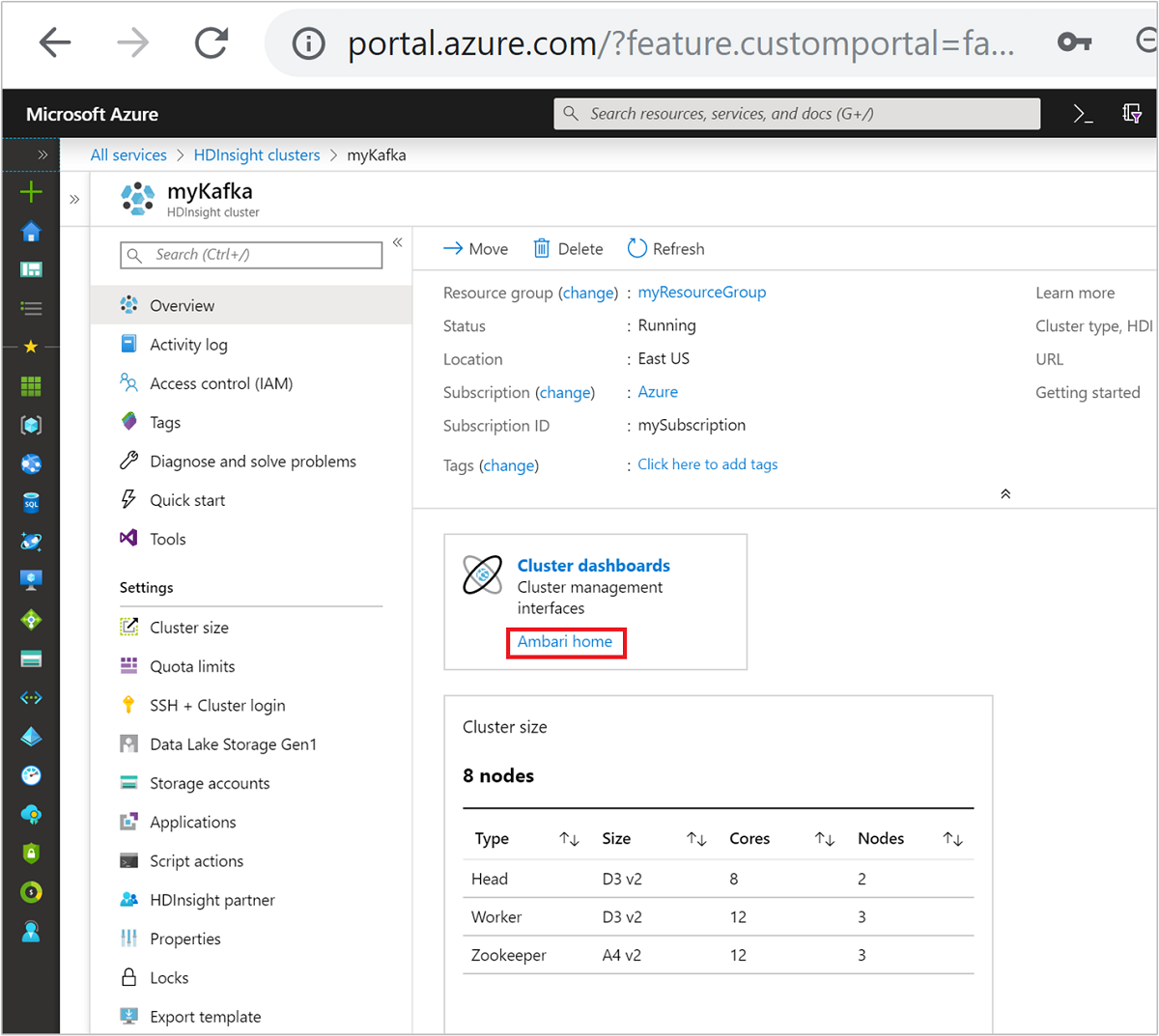The image size is (1159, 1036).
Task: Refresh the myKafka cluster overview
Action: [x=665, y=248]
